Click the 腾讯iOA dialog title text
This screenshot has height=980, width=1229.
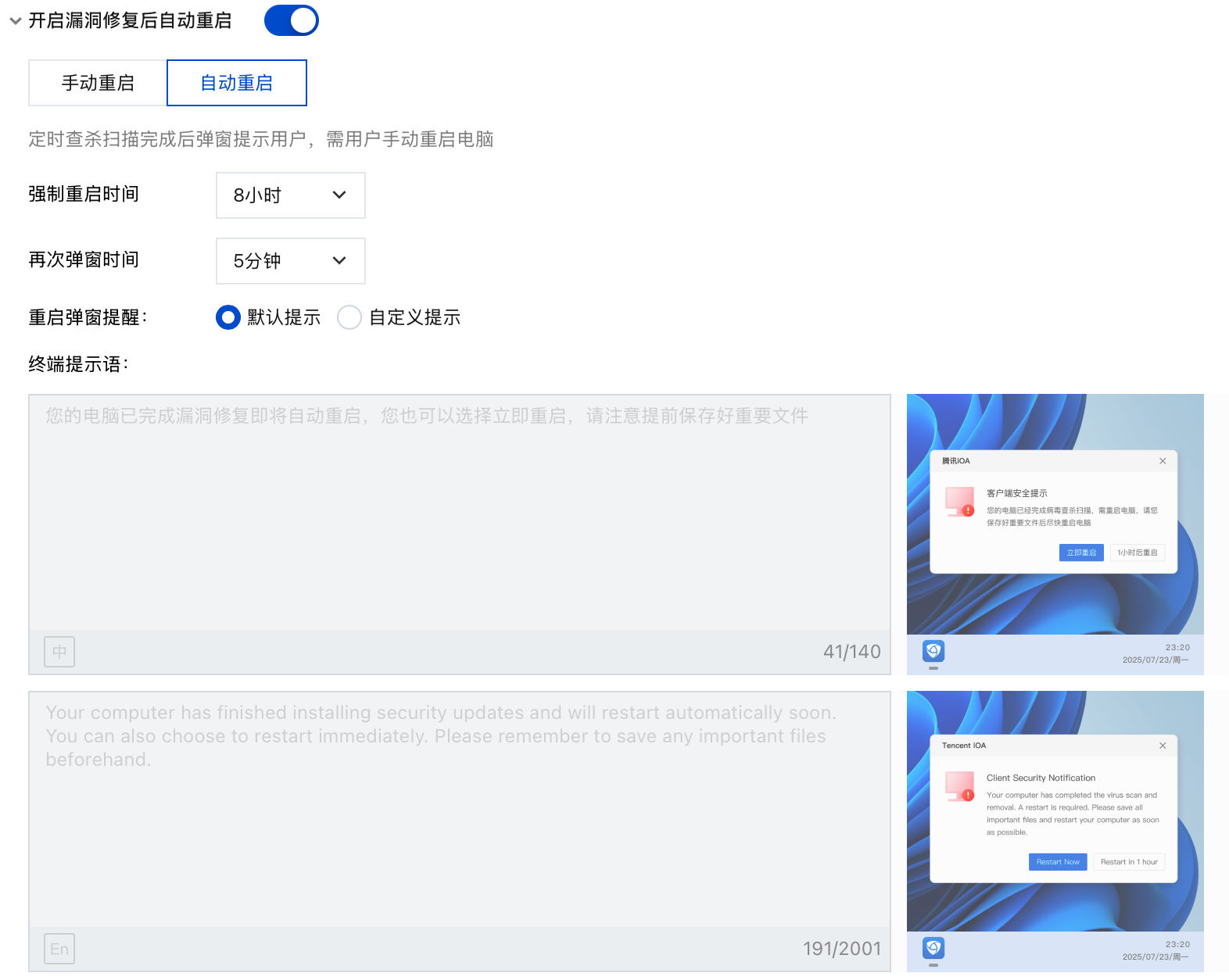point(955,461)
